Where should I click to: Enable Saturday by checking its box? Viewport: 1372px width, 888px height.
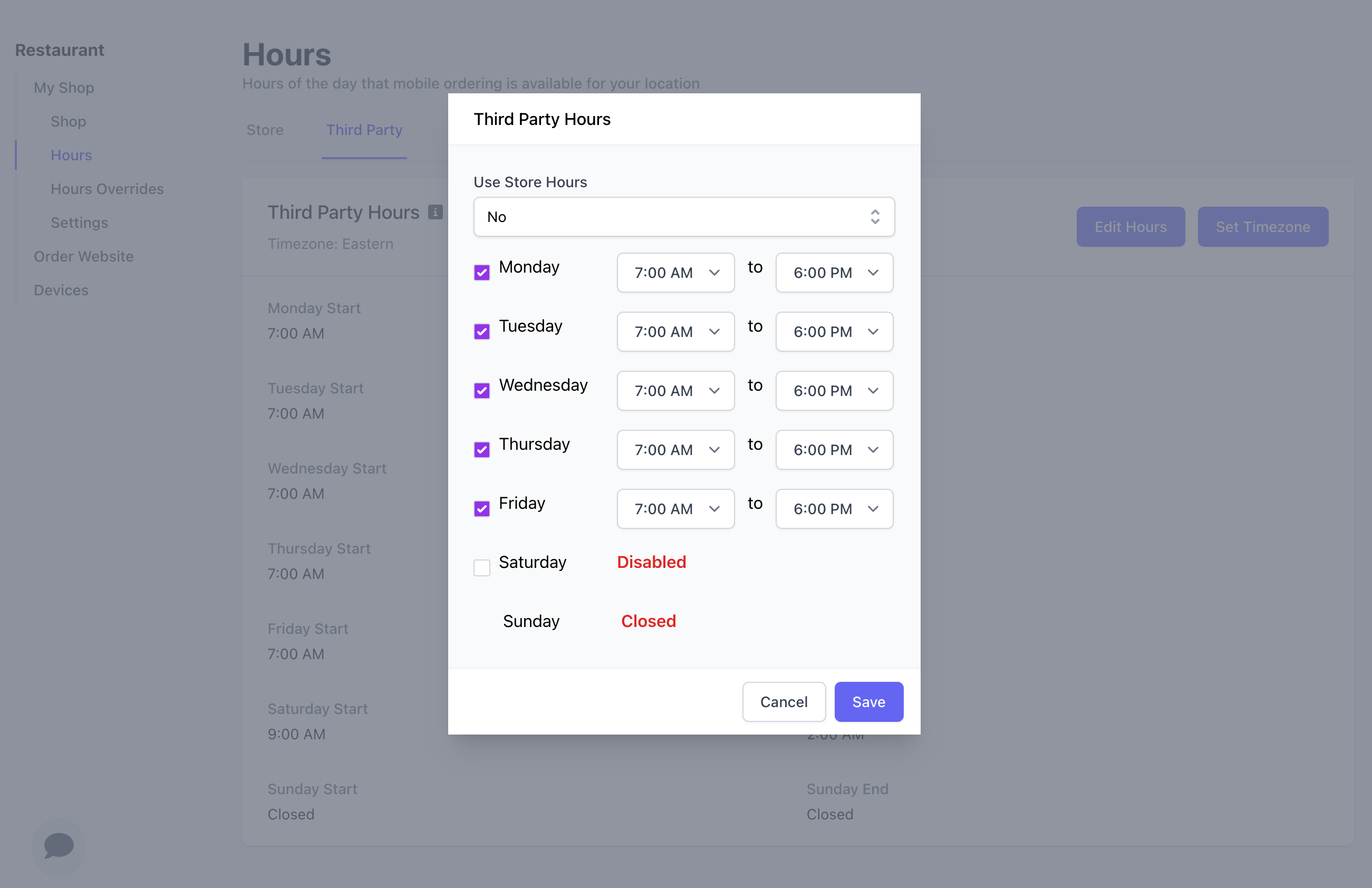tap(481, 567)
